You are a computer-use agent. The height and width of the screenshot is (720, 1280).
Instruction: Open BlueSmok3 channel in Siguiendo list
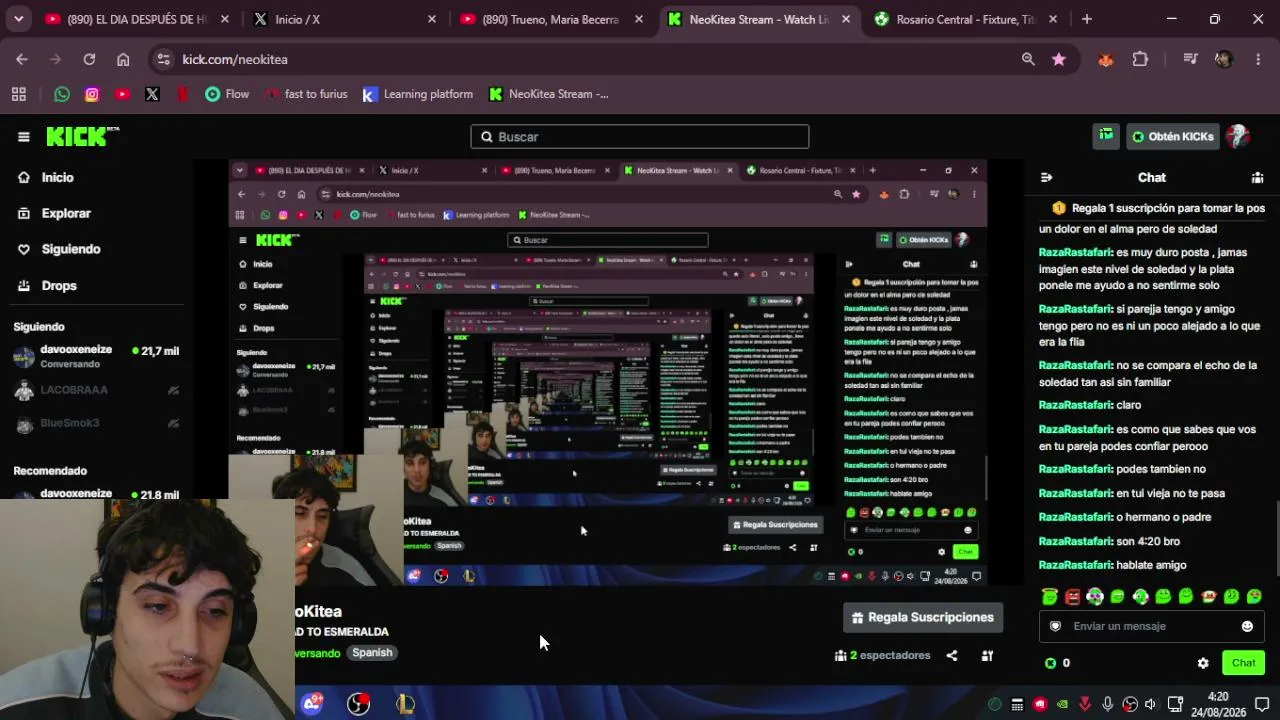pyautogui.click(x=96, y=423)
